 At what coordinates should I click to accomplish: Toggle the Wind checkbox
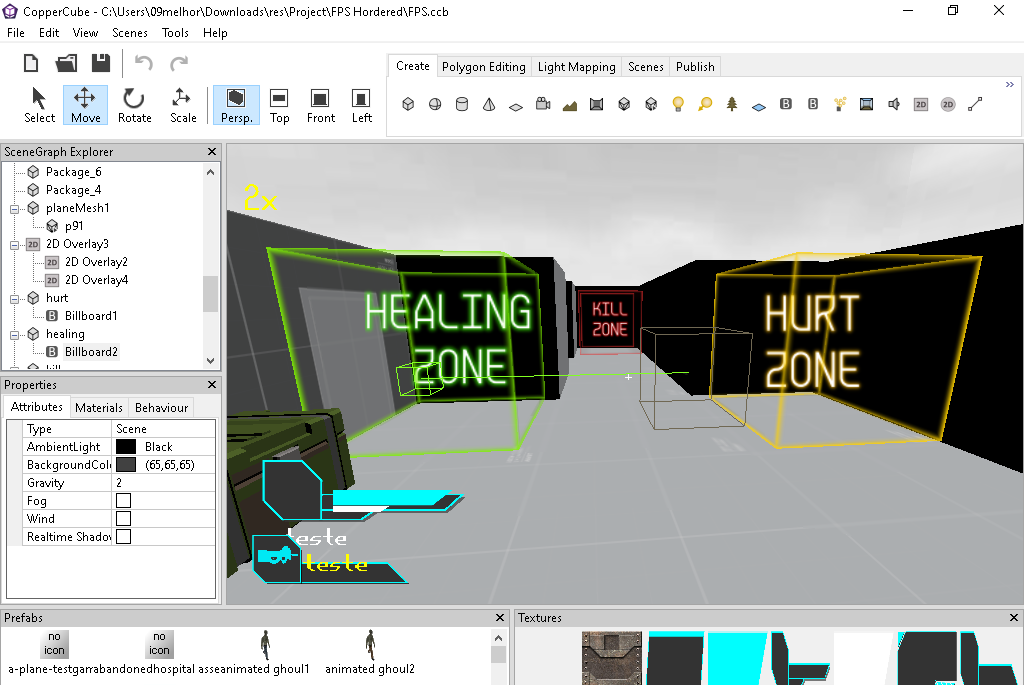pos(123,518)
